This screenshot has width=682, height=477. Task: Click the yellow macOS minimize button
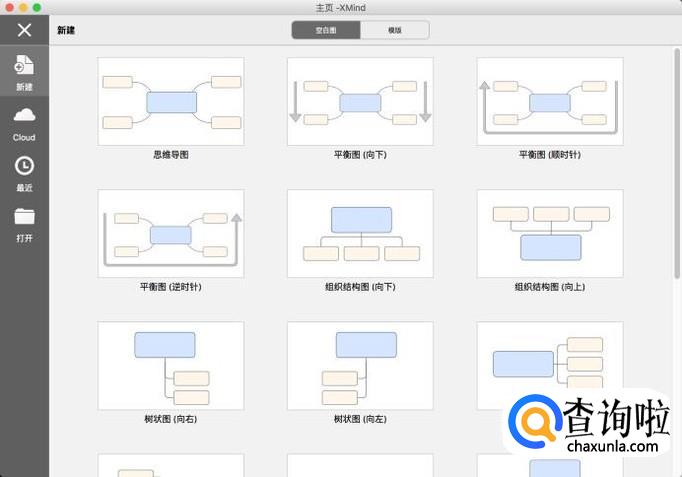tap(23, 7)
